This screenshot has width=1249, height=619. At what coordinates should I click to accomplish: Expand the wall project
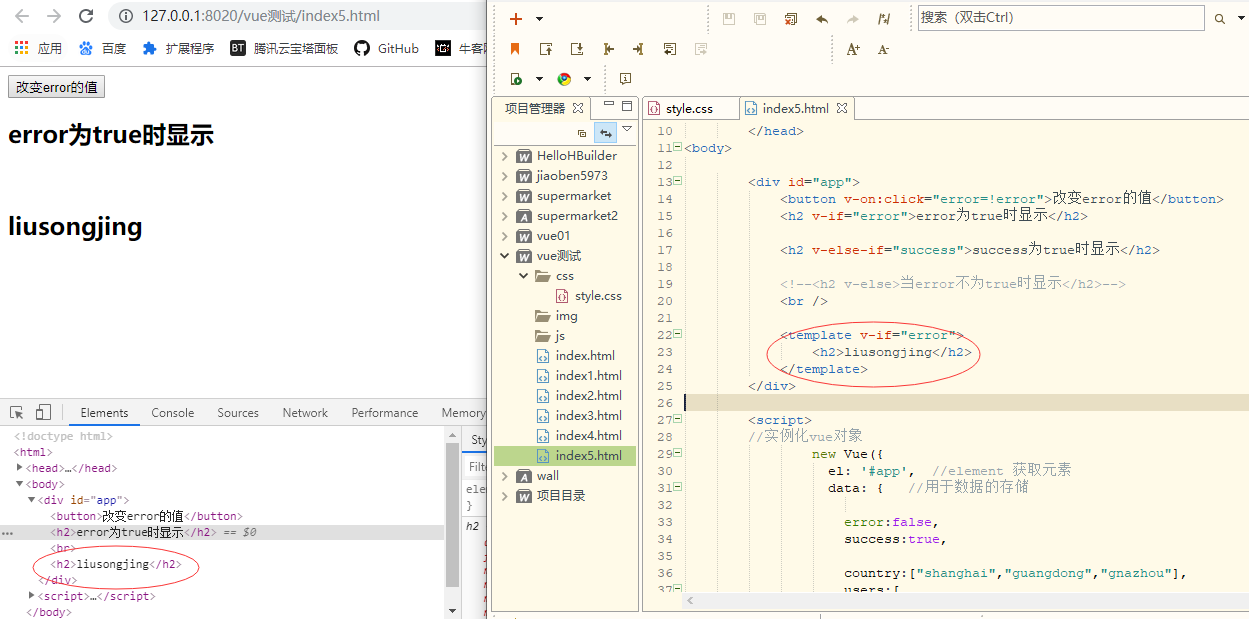click(505, 476)
